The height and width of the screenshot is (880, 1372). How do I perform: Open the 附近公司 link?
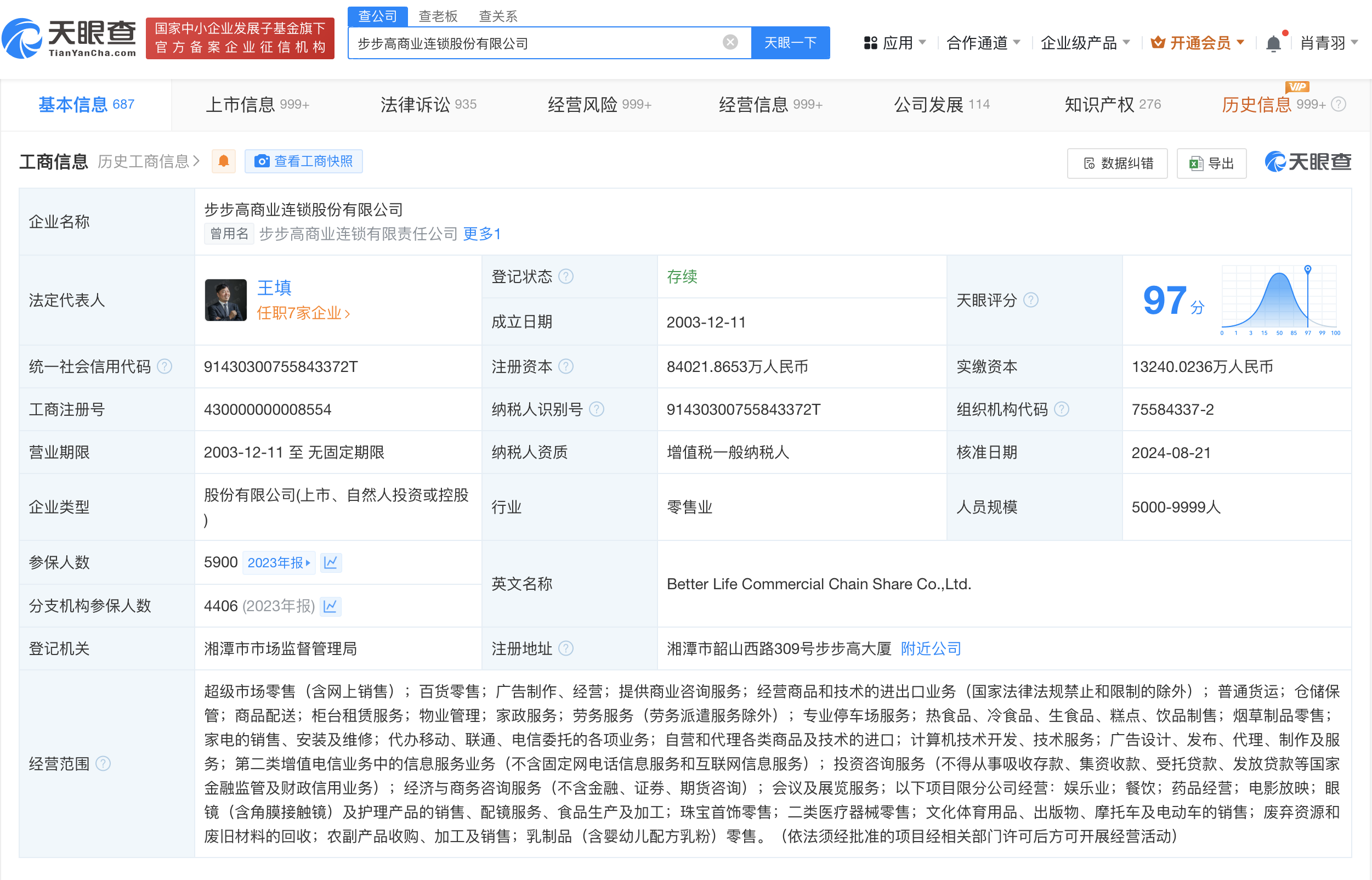[931, 648]
